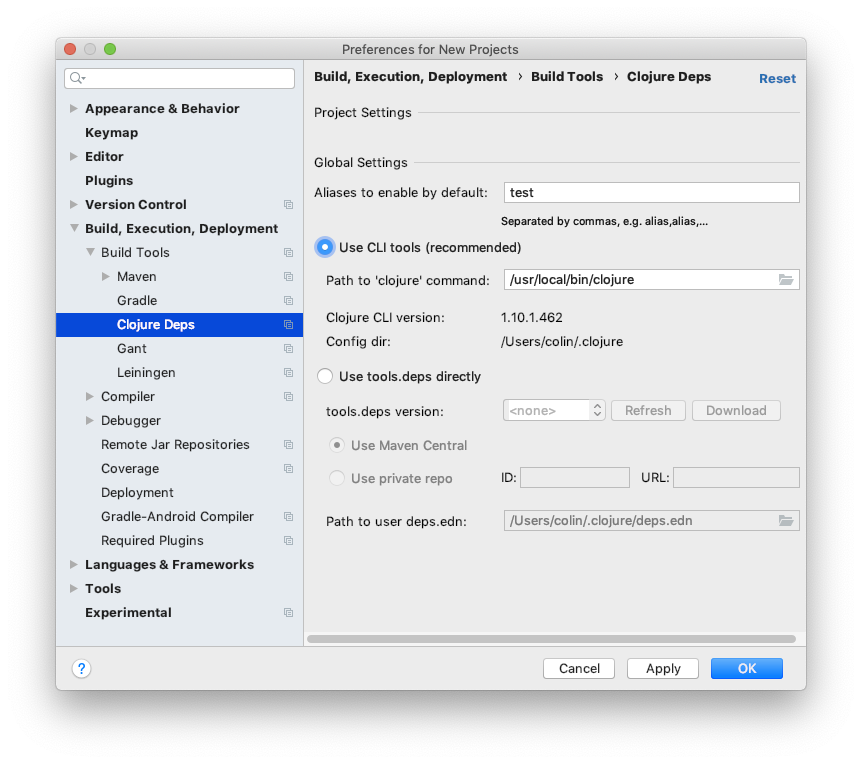
Task: Select Use CLI tools (recommended) radio
Action: point(325,247)
